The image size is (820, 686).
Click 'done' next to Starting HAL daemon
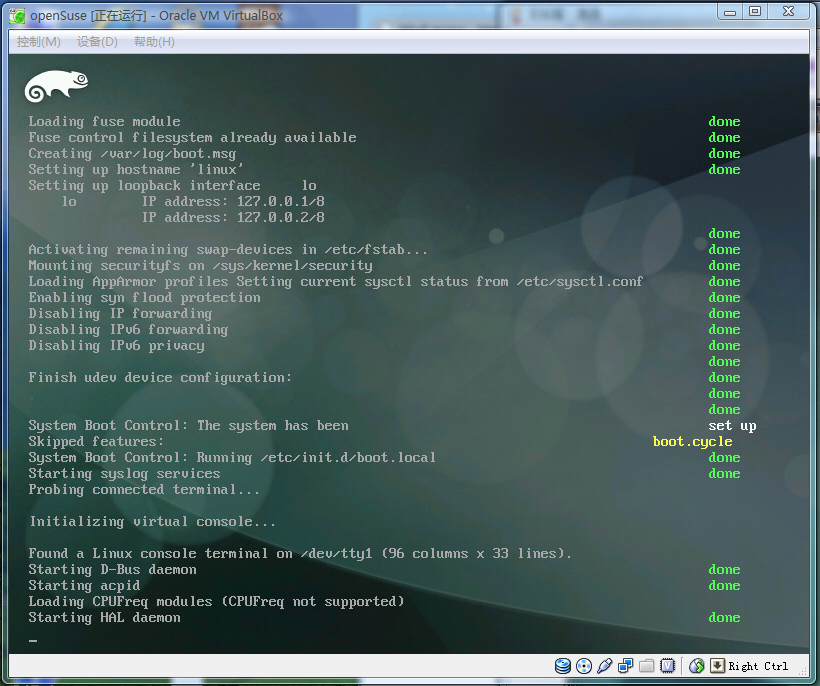pos(724,618)
